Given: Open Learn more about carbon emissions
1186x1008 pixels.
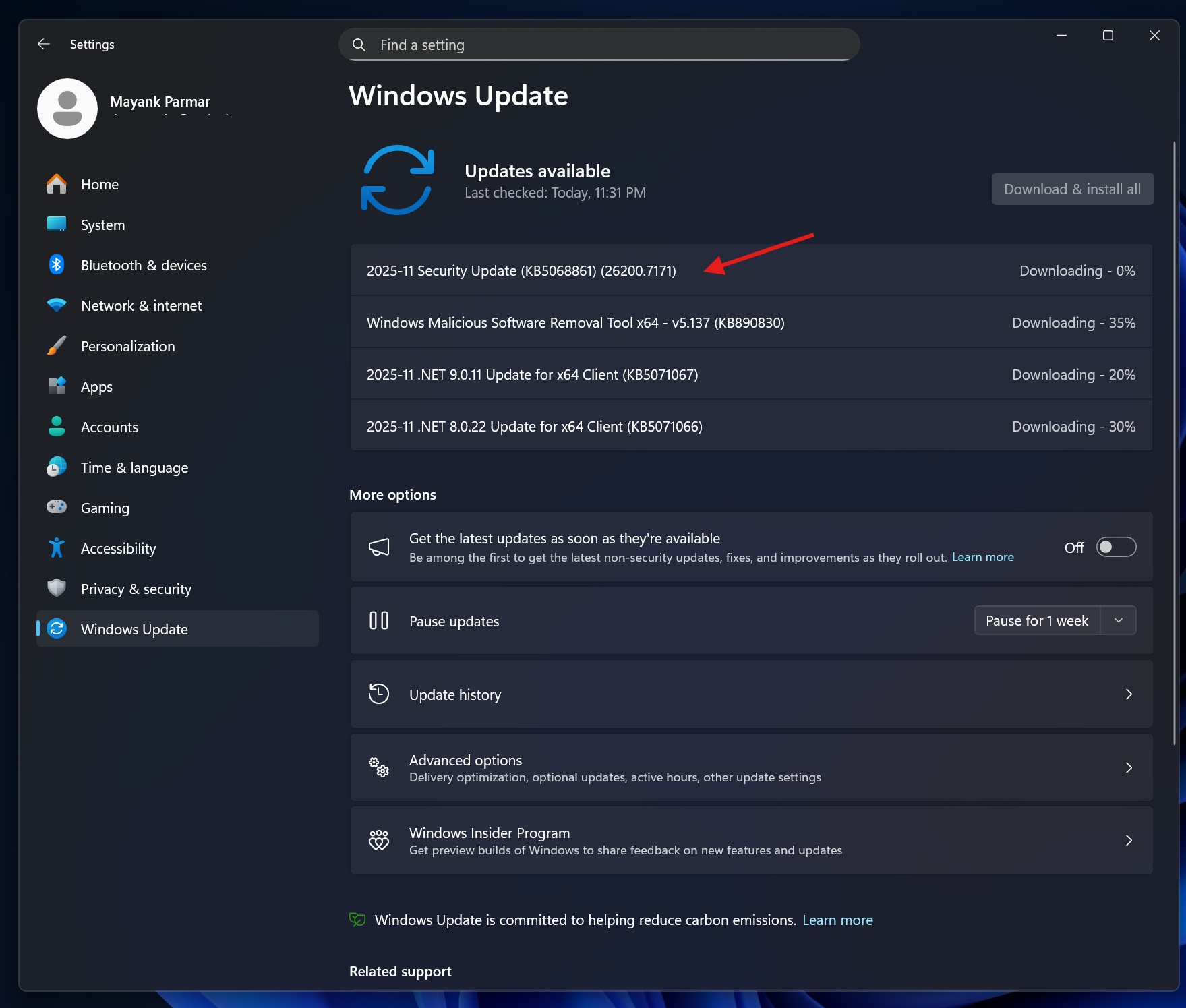Looking at the screenshot, I should pyautogui.click(x=837, y=920).
